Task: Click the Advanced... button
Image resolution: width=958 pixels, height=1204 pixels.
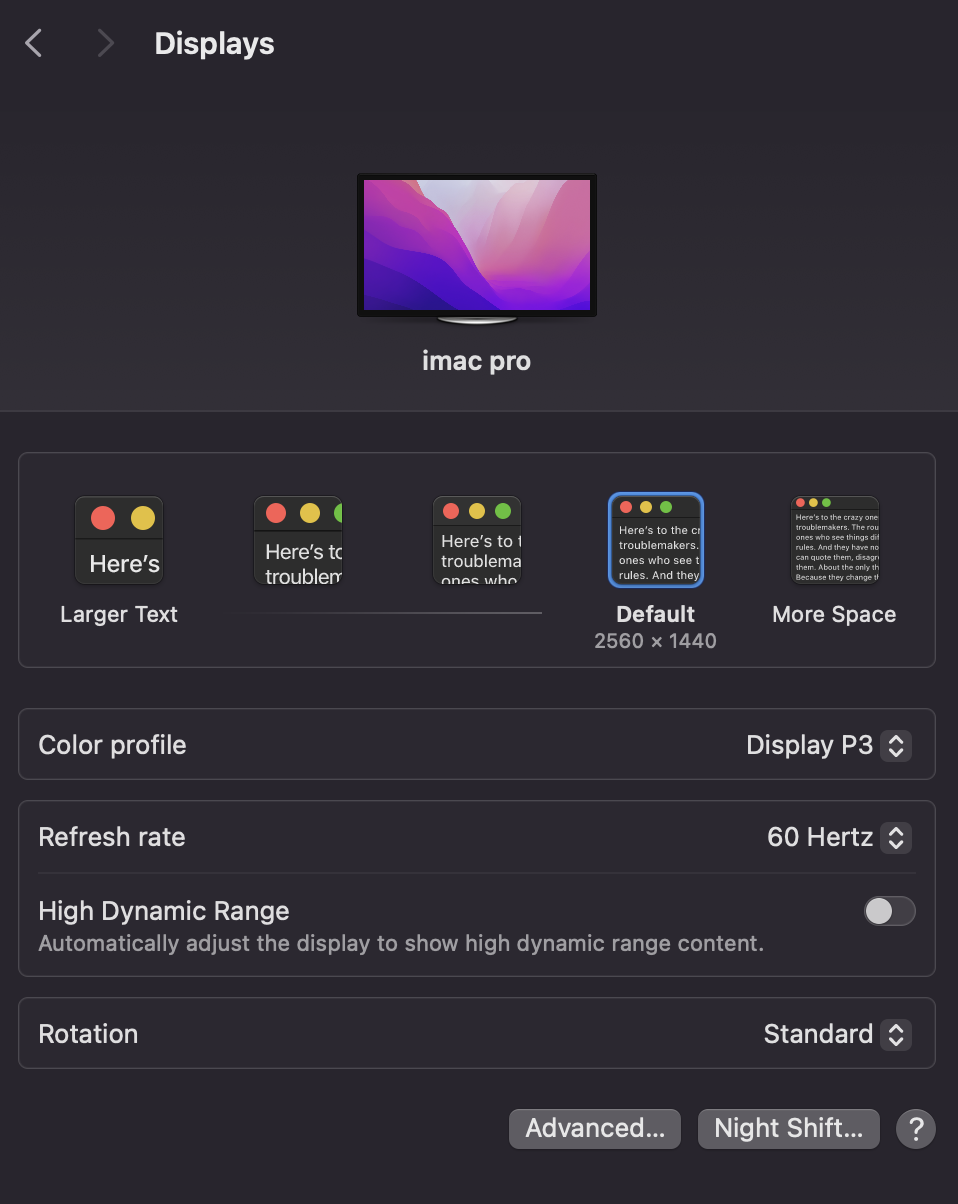Action: click(x=595, y=1129)
